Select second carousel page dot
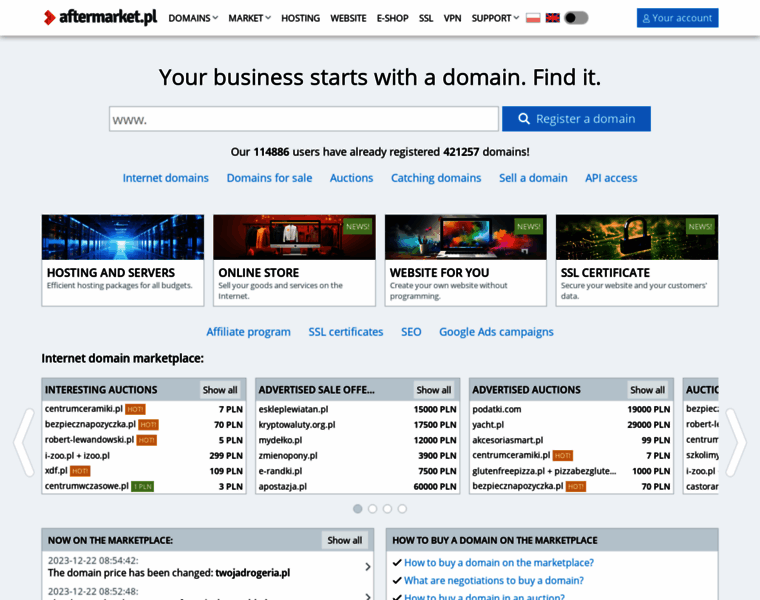The height and width of the screenshot is (600, 760). (372, 509)
